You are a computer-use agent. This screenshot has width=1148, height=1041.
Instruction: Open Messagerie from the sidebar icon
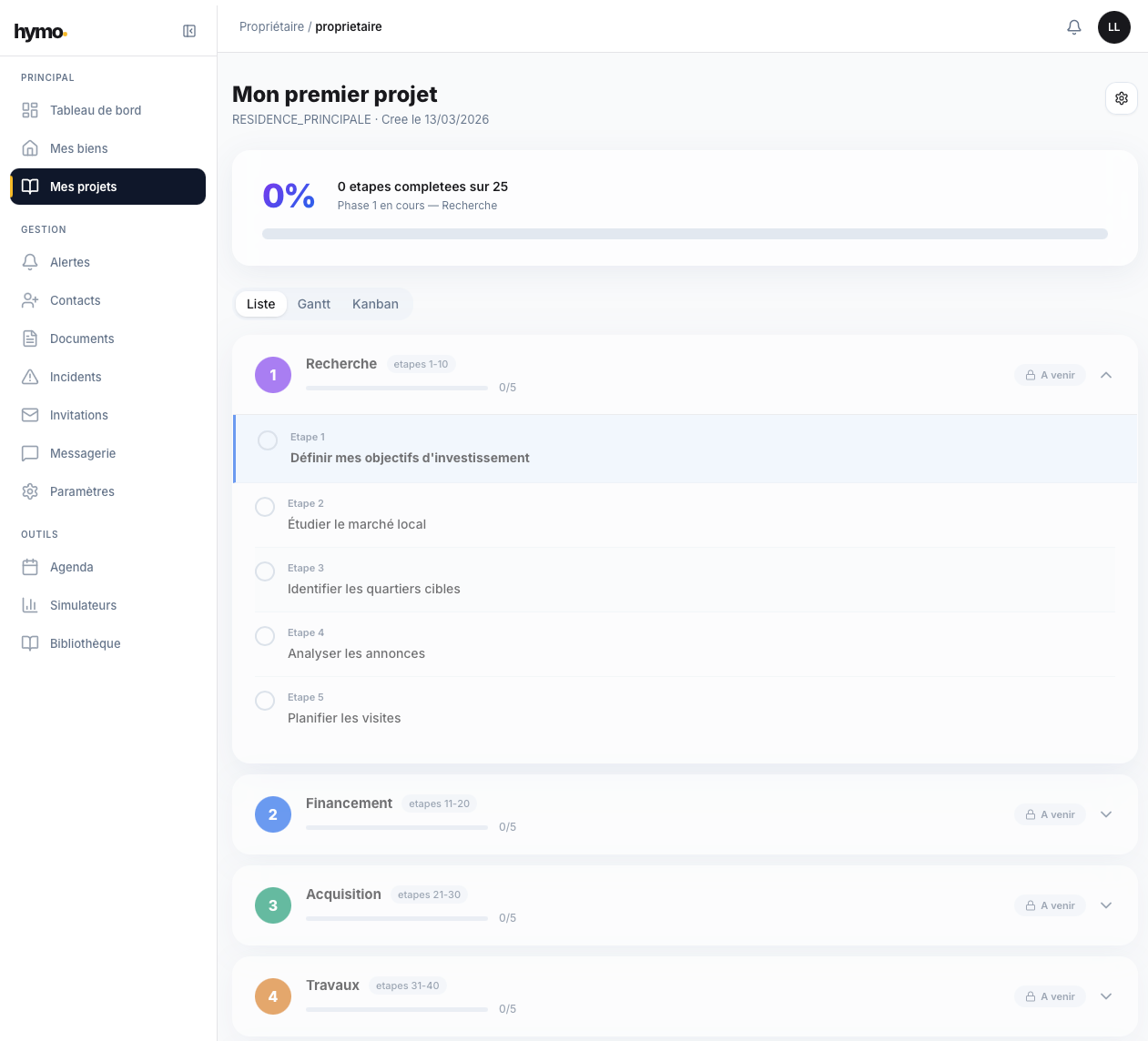point(28,453)
